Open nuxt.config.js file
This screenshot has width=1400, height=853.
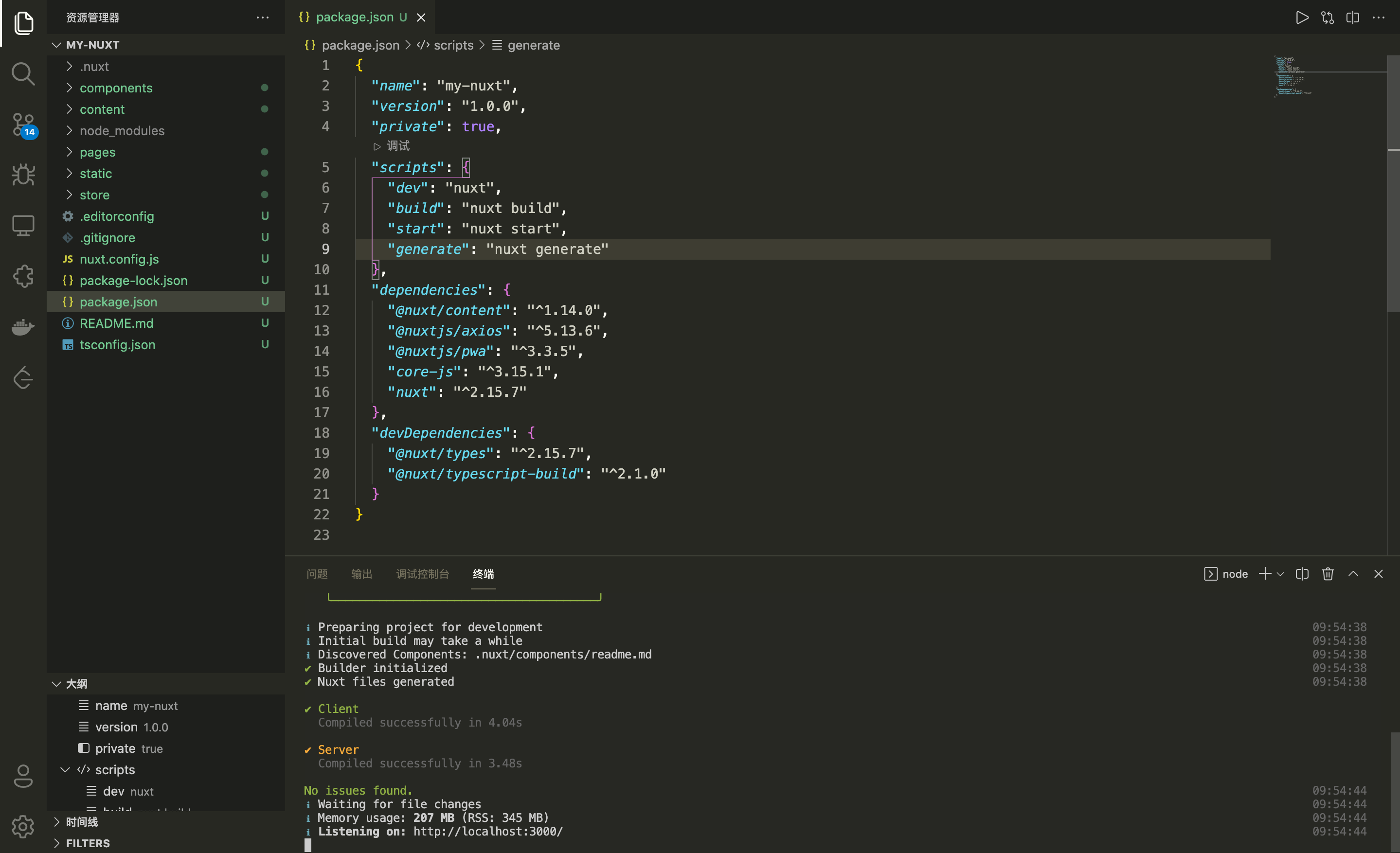click(166, 259)
